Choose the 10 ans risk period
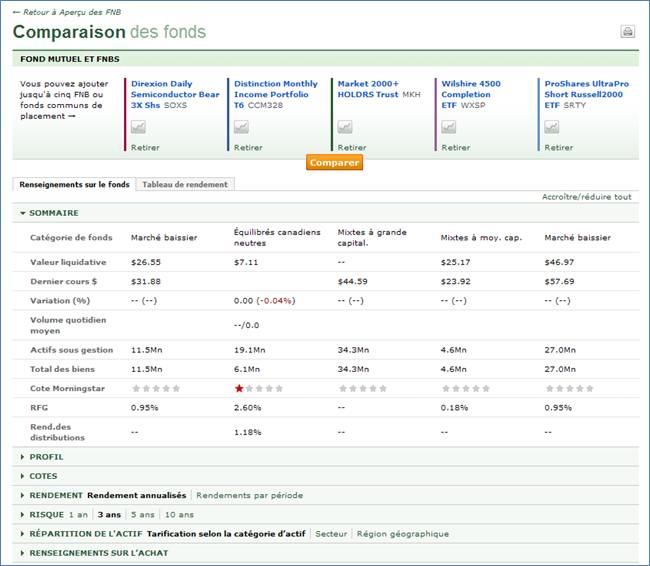Viewport: 650px width, 566px height. [x=179, y=515]
